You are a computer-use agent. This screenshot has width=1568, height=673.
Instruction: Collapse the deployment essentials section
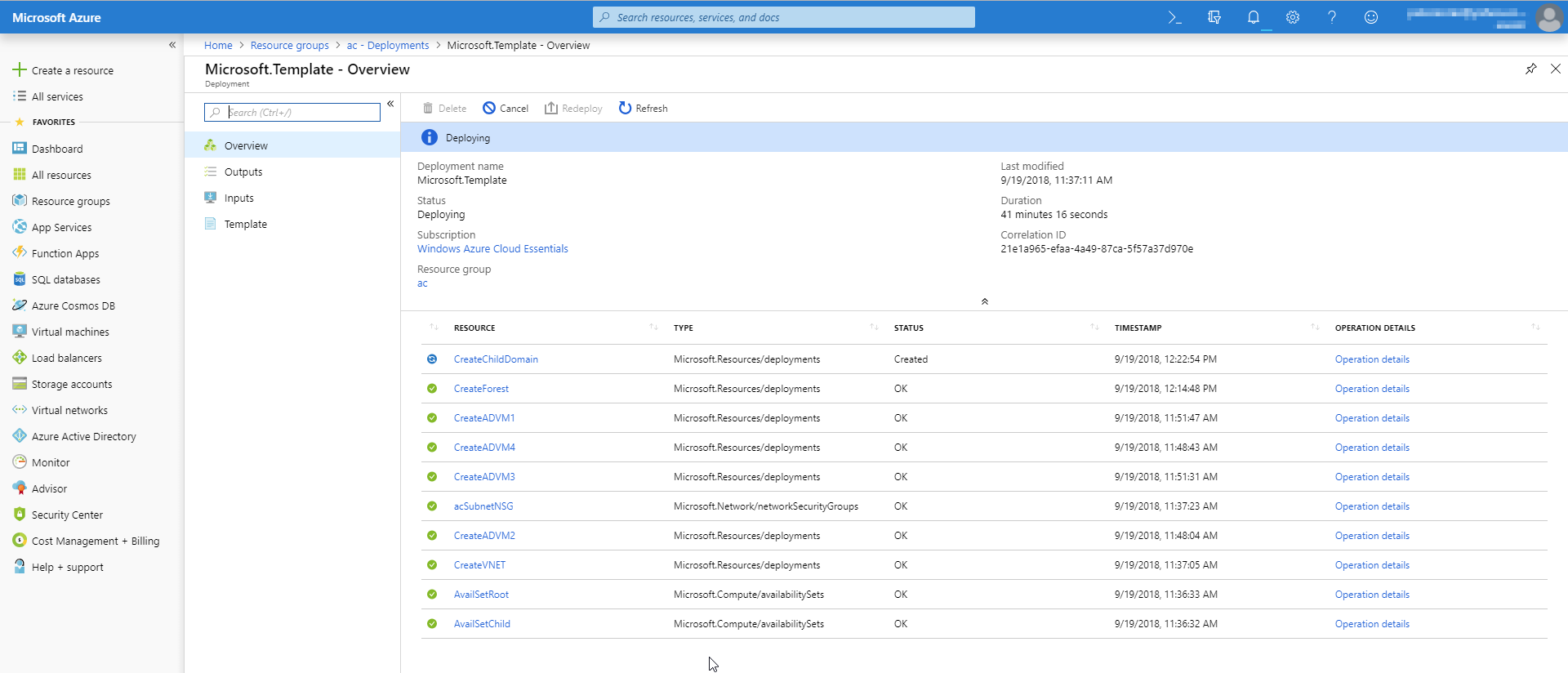(985, 301)
